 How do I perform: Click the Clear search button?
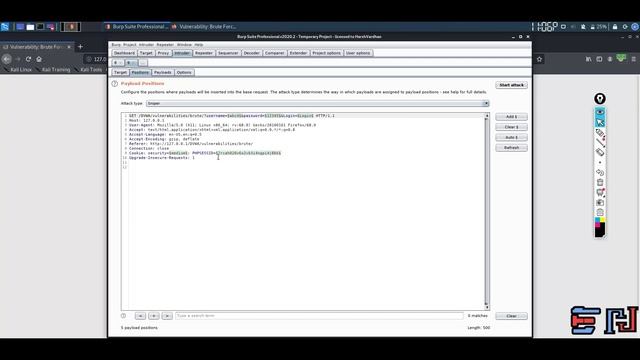click(511, 316)
